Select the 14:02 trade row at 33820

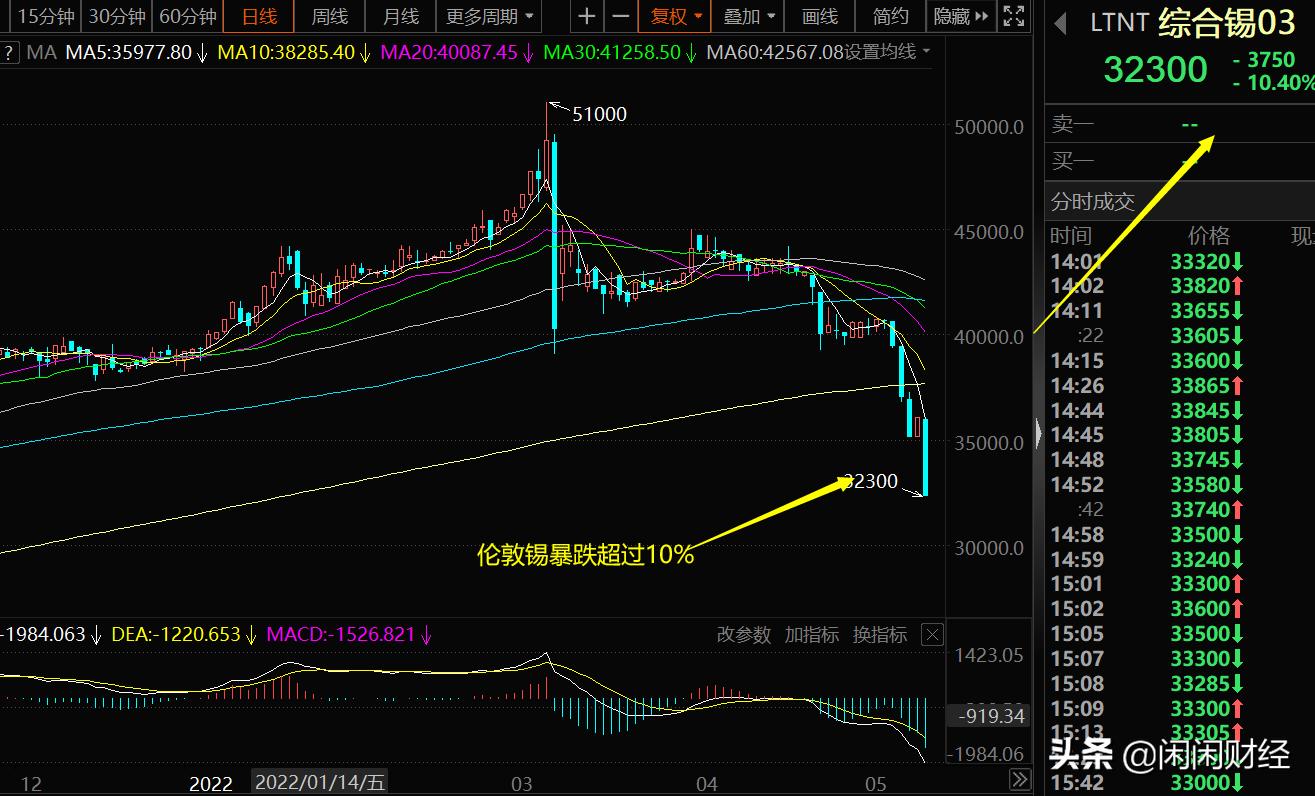pyautogui.click(x=1180, y=286)
